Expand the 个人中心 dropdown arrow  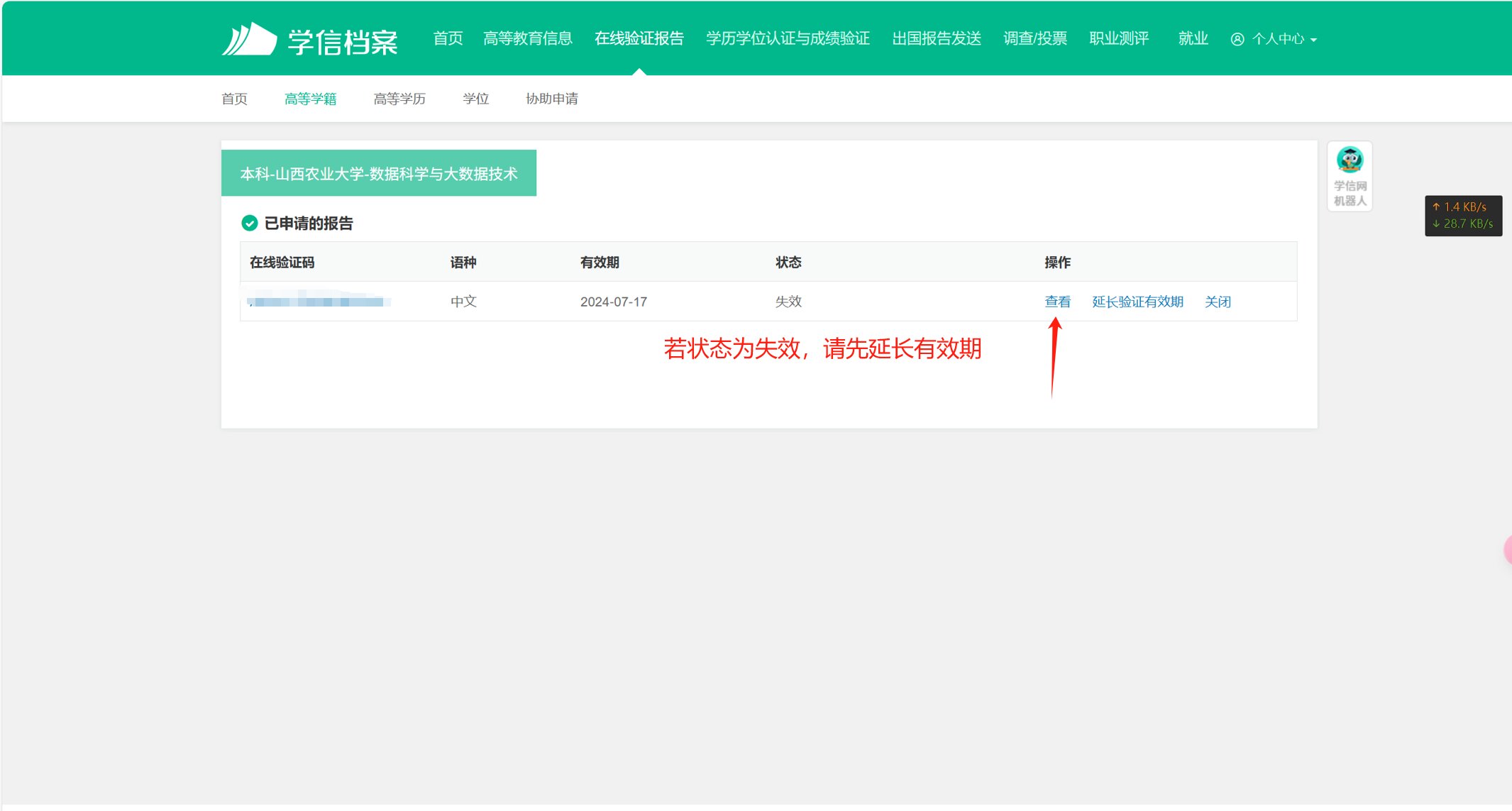point(1314,40)
